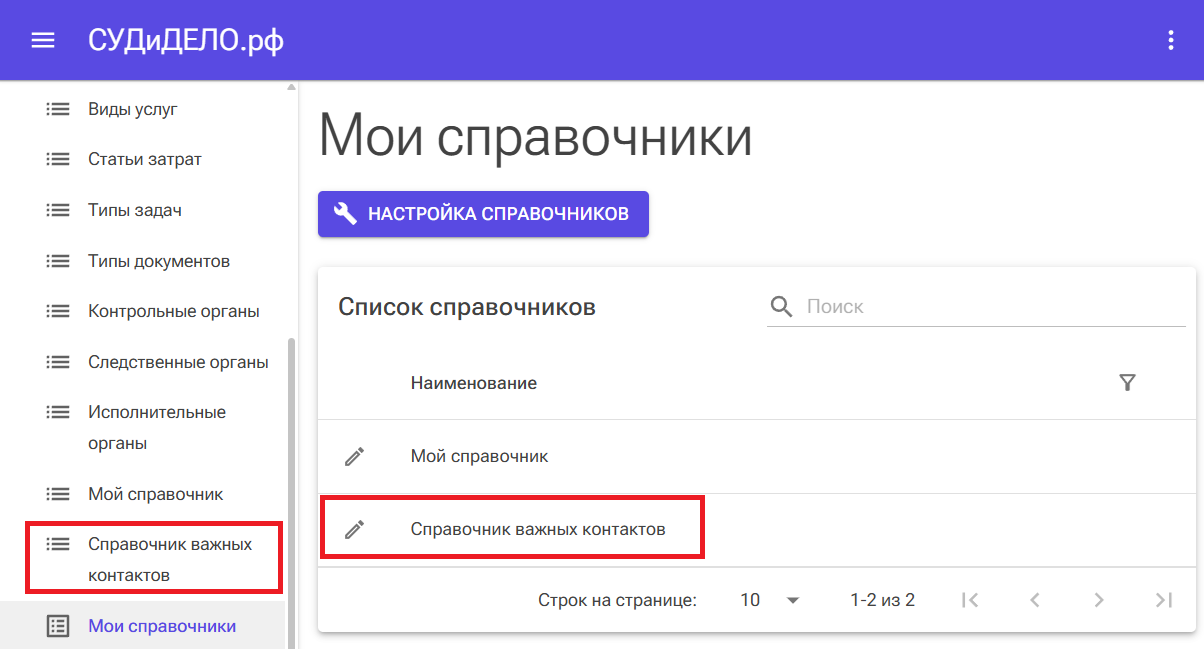Edit Справочник важных контактов via pencil icon

point(354,530)
